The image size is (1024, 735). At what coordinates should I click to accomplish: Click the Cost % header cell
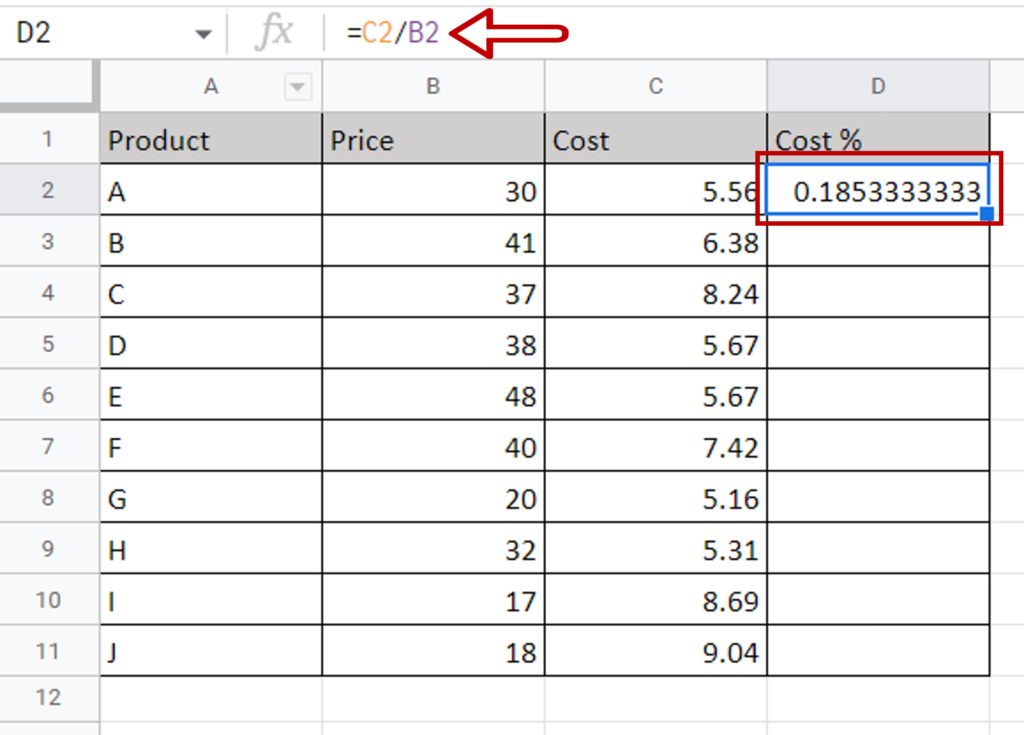click(878, 139)
